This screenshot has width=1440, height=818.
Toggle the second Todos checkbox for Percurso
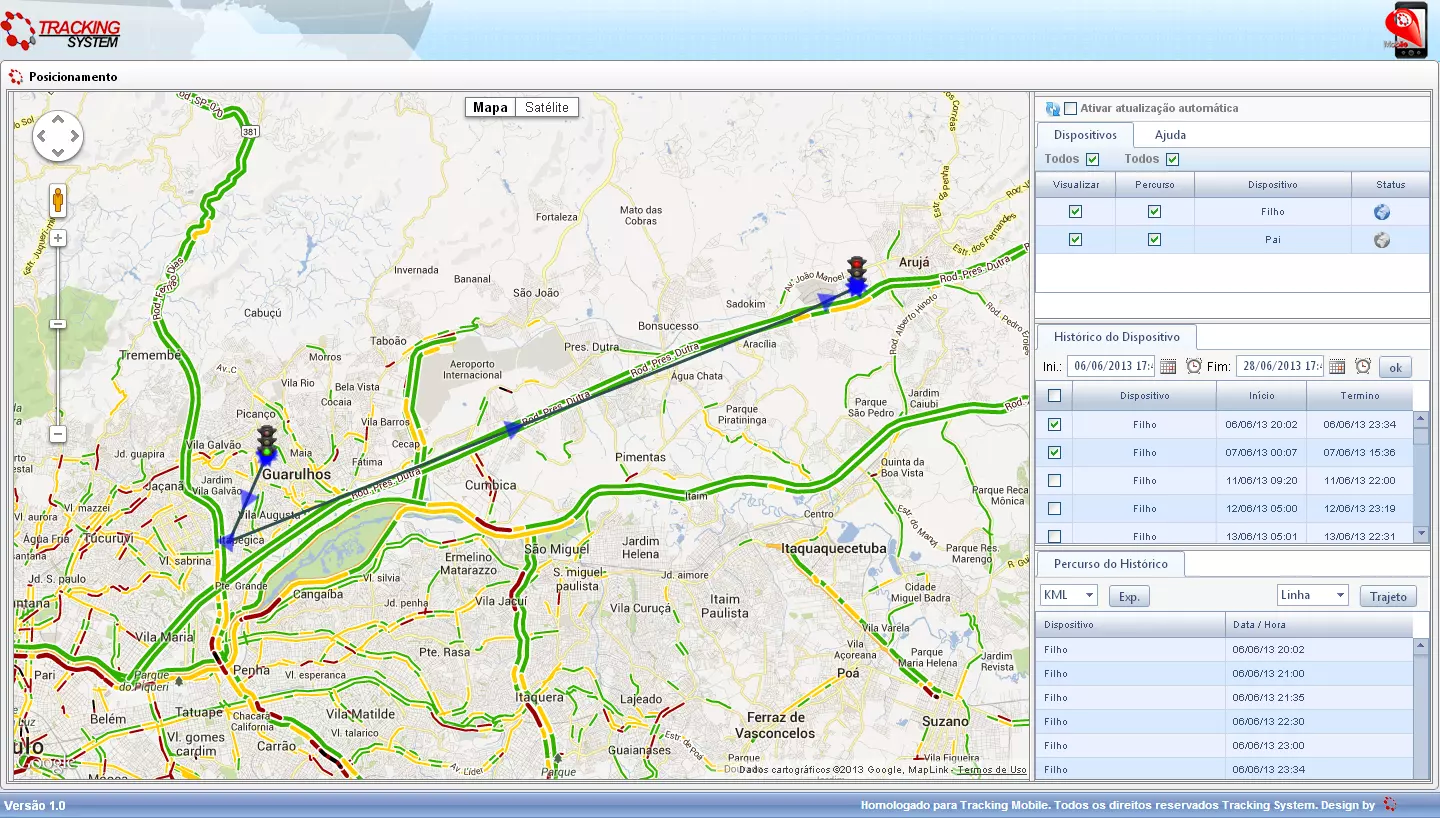pos(1172,160)
